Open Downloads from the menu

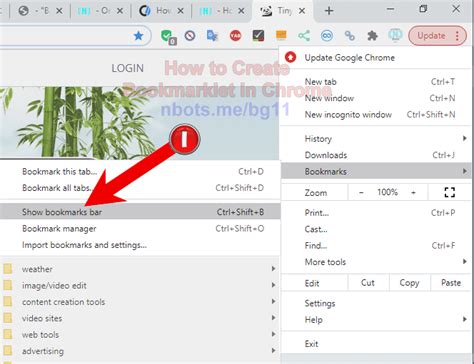[376, 155]
